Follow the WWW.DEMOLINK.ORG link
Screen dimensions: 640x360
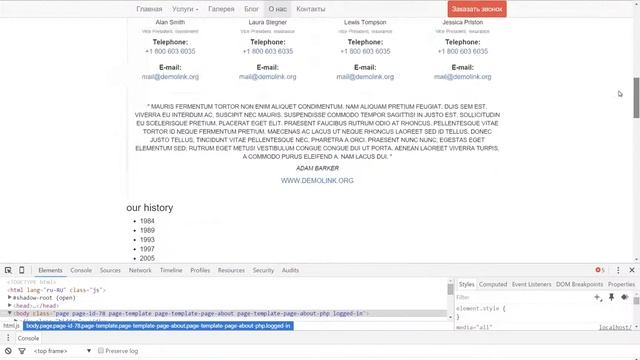317,180
